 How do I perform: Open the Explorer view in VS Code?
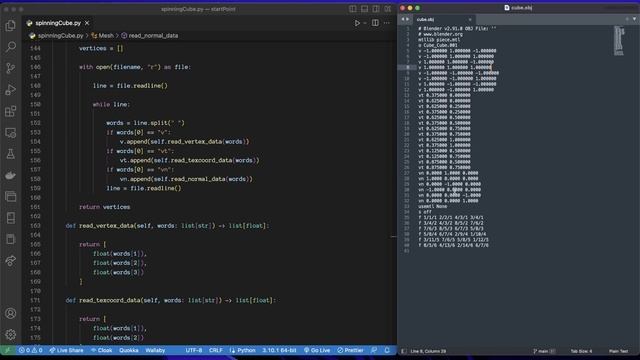coord(11,25)
